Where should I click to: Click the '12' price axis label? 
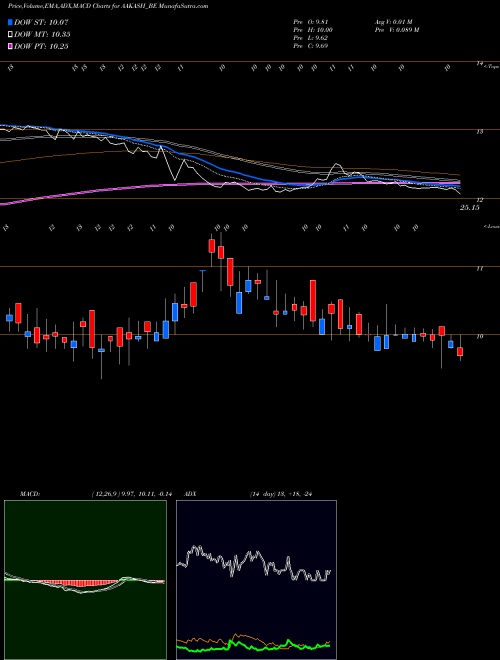(x=479, y=200)
